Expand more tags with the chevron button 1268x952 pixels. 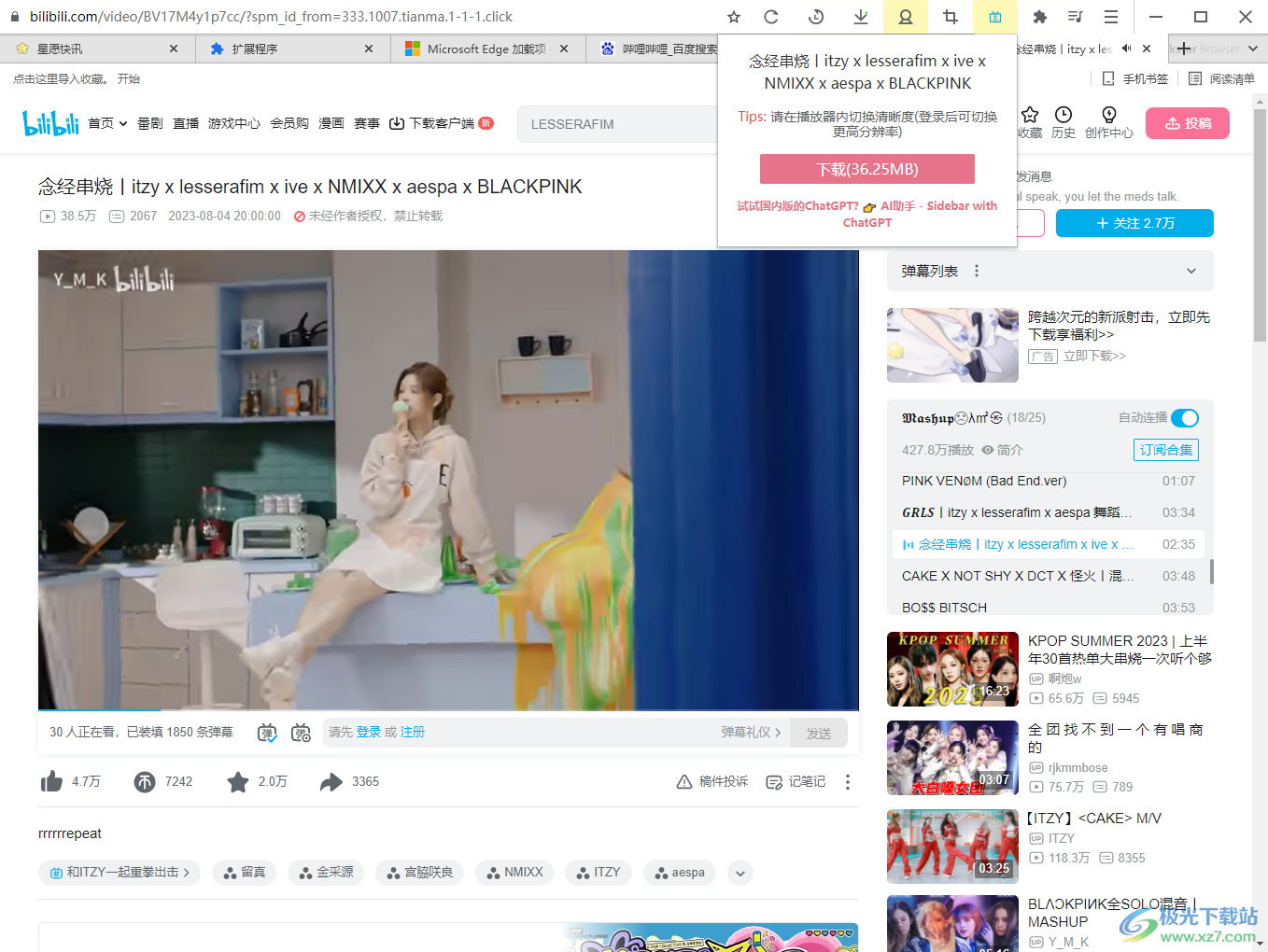740,874
